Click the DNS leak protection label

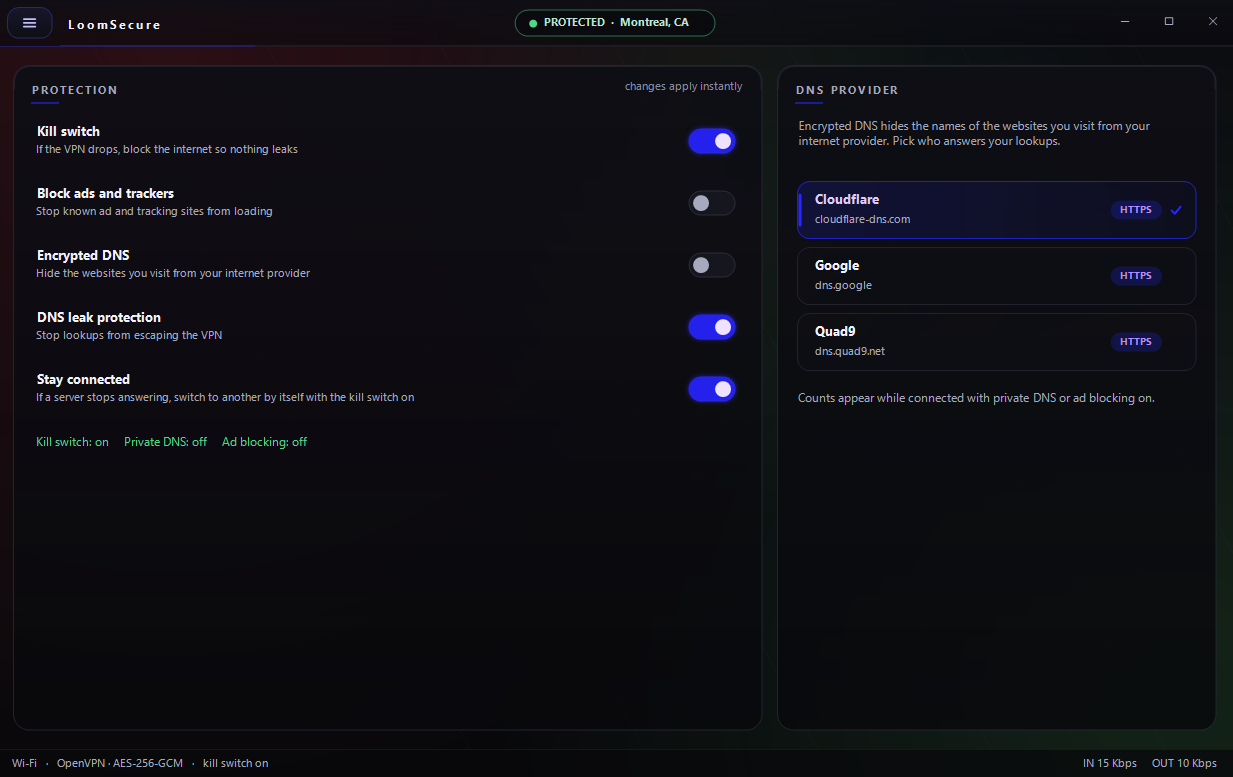point(99,317)
